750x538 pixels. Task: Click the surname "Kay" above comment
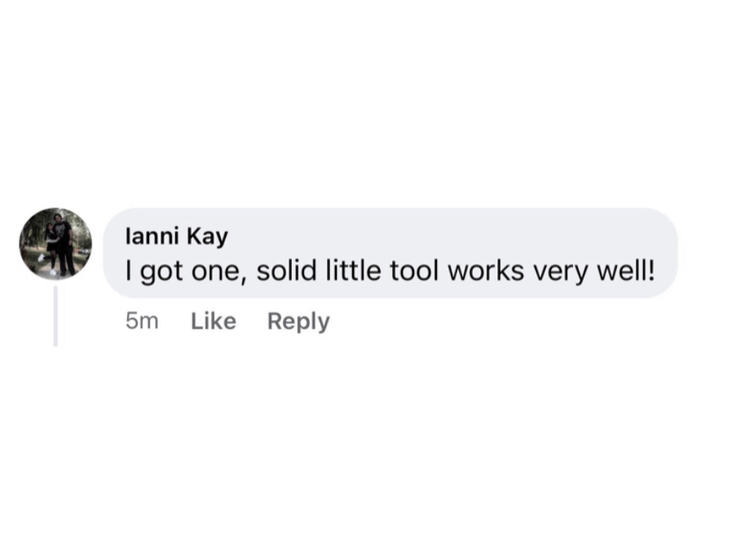coord(208,237)
